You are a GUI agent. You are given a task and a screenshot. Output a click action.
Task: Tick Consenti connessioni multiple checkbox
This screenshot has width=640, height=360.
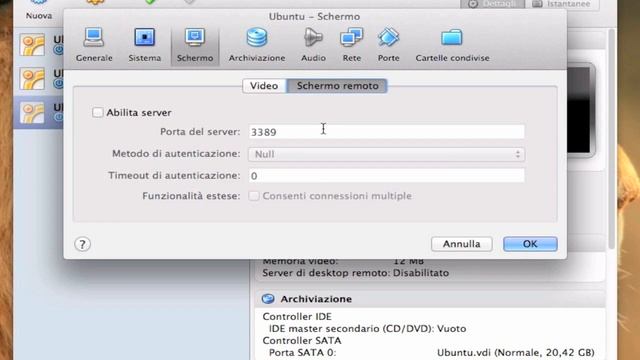click(x=254, y=196)
